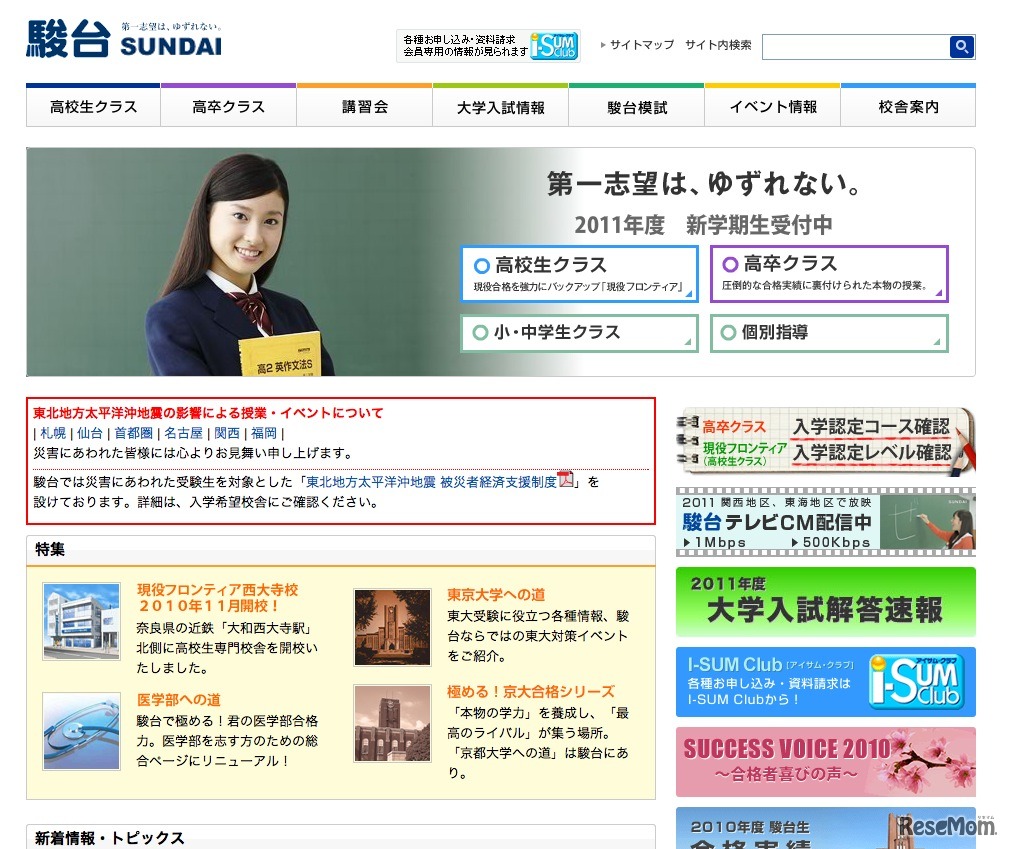Choose the 小・中学生クラス option

579,333
